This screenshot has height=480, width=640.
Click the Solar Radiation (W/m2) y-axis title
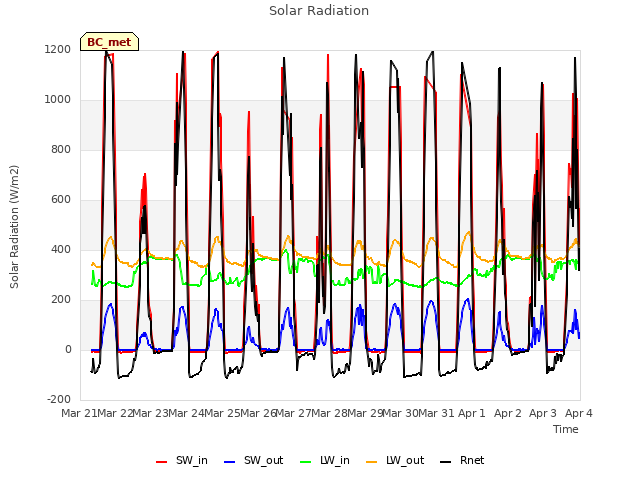point(14,227)
